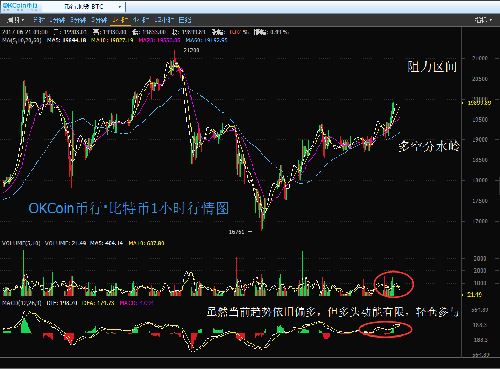
Task: Click the OKCoin logo in the header
Action: 20,6
